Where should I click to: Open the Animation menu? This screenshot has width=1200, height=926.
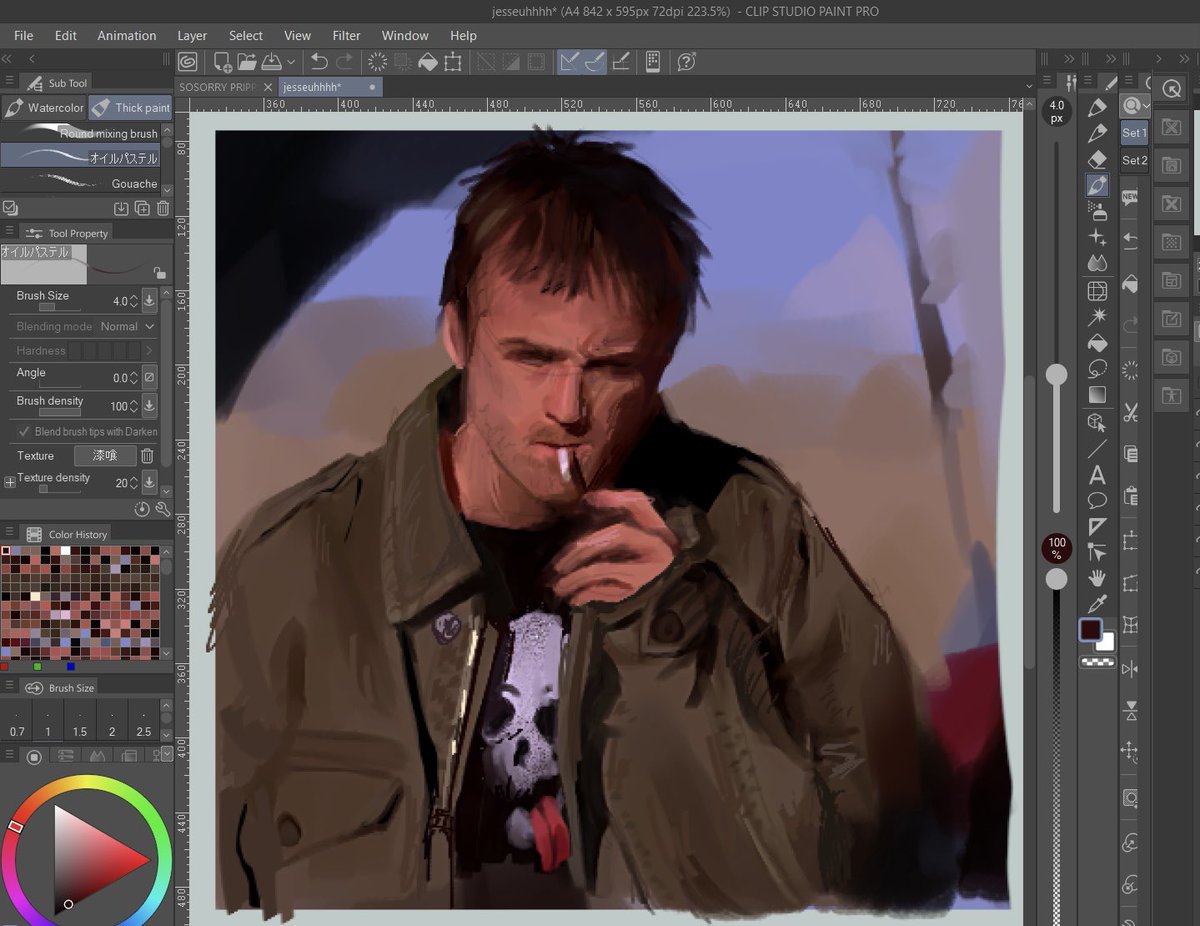(x=127, y=35)
